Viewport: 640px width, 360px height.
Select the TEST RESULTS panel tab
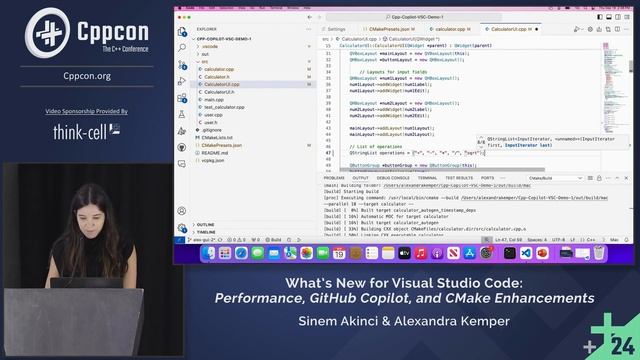pyautogui.click(x=459, y=178)
